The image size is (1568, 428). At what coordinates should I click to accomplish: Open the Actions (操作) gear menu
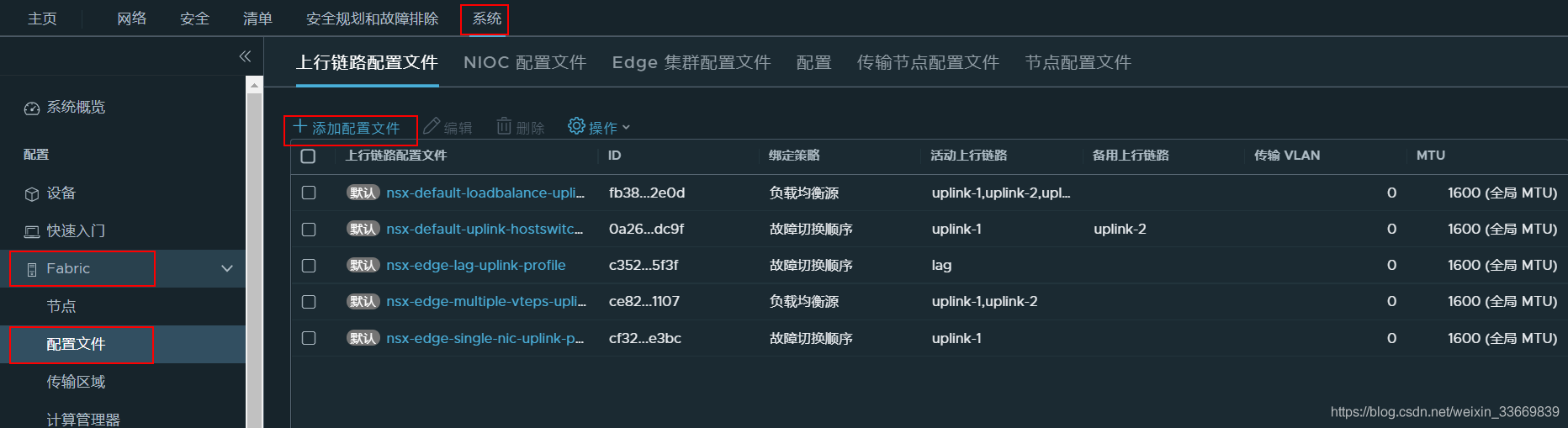coord(576,126)
